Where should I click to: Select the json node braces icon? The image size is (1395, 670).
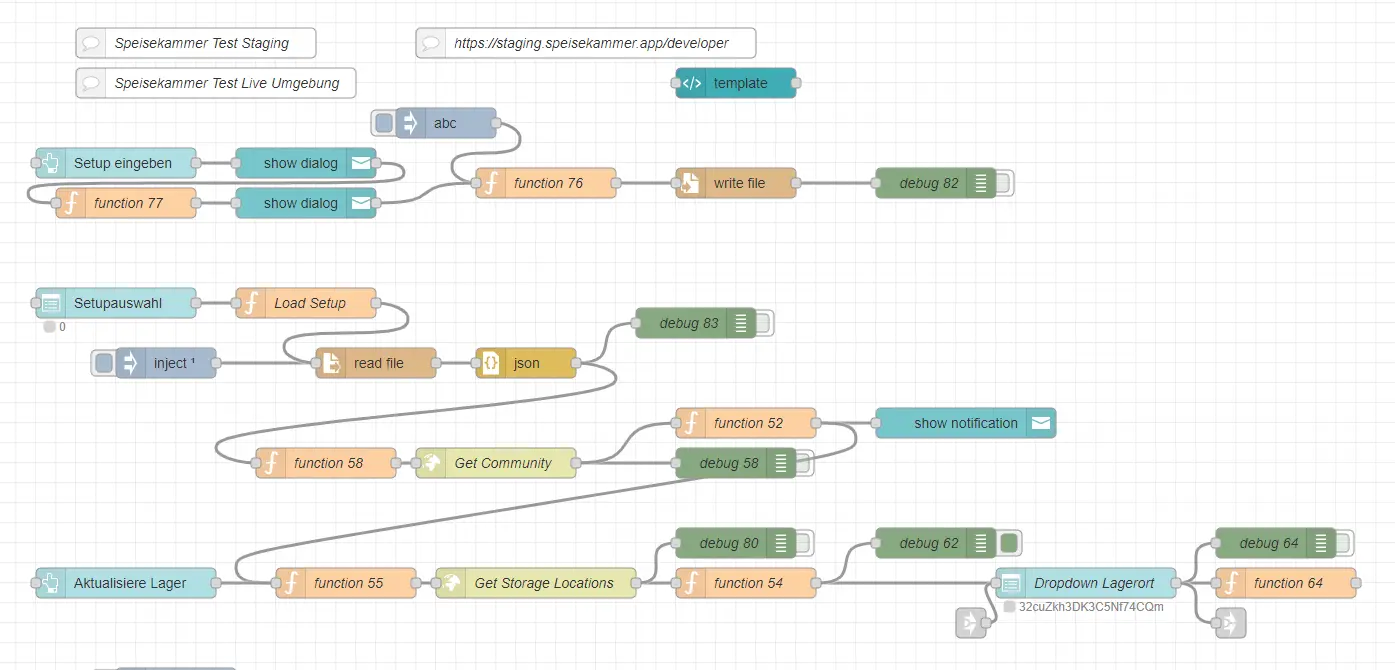pyautogui.click(x=491, y=363)
